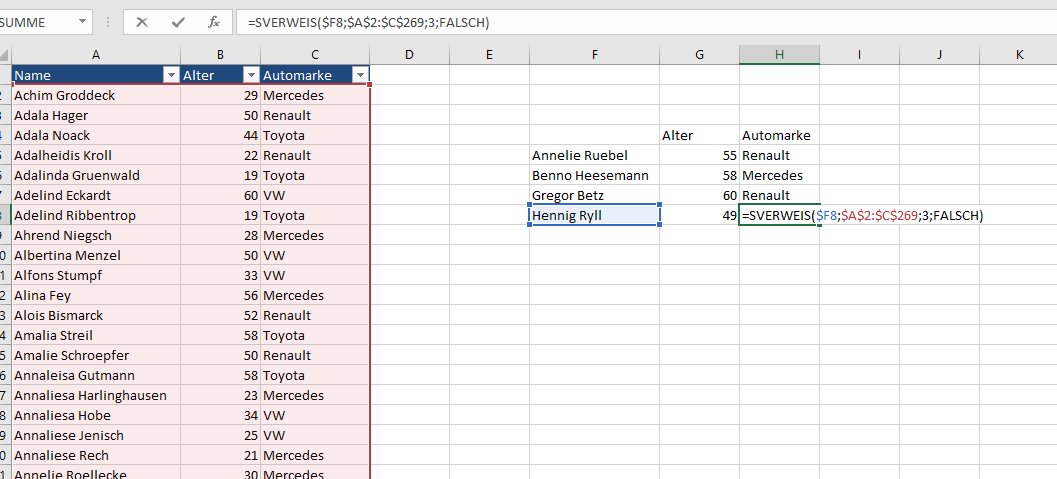Click the Name table header cell
This screenshot has width=1057, height=479.
tap(96, 75)
